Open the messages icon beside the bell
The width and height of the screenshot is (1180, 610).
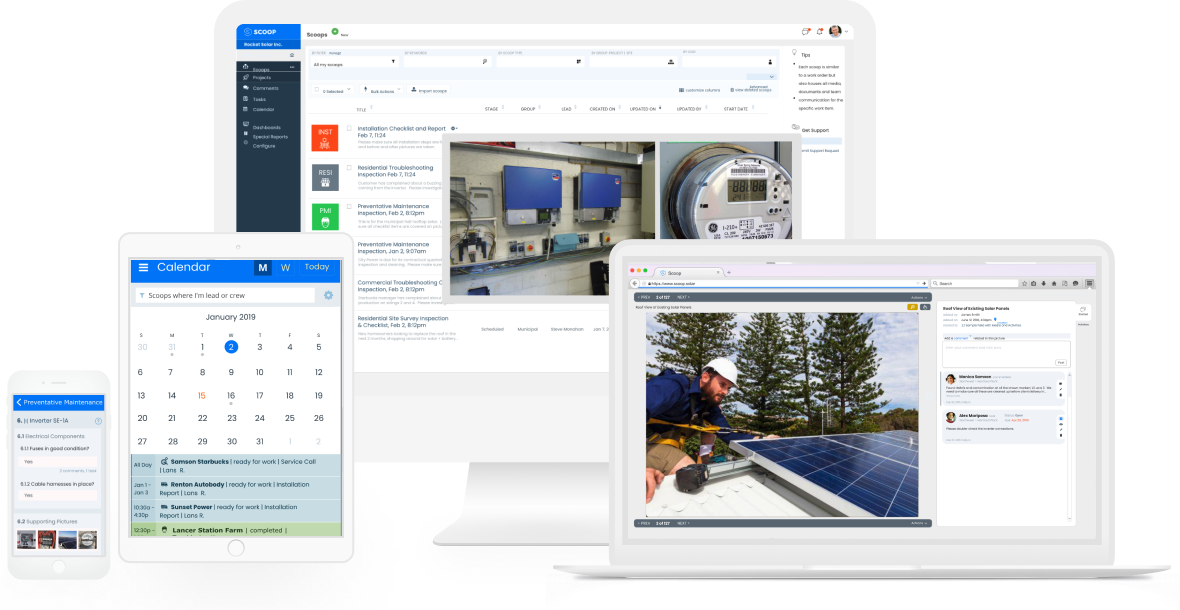[x=806, y=32]
